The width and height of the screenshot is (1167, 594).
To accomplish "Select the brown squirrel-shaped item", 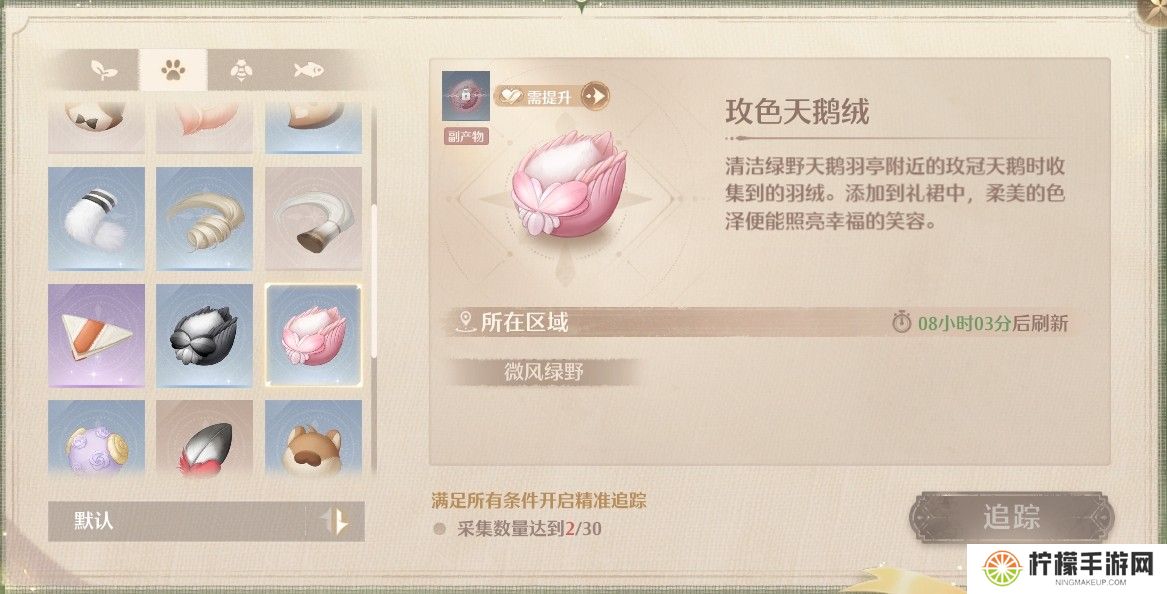I will (313, 438).
